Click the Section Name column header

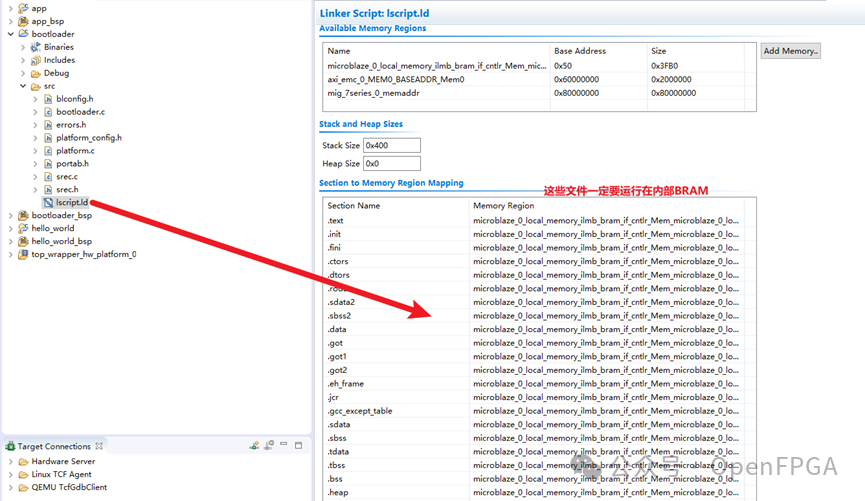tap(396, 205)
